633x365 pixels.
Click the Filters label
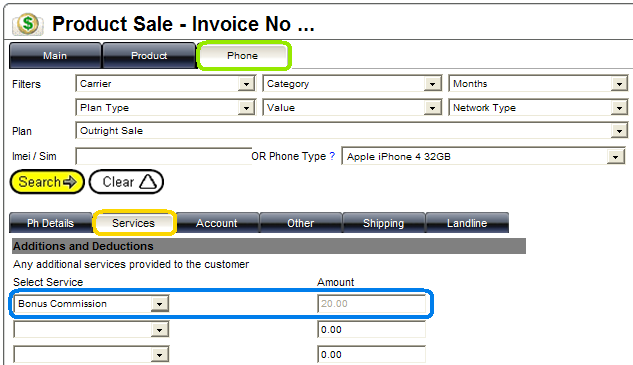coord(26,84)
